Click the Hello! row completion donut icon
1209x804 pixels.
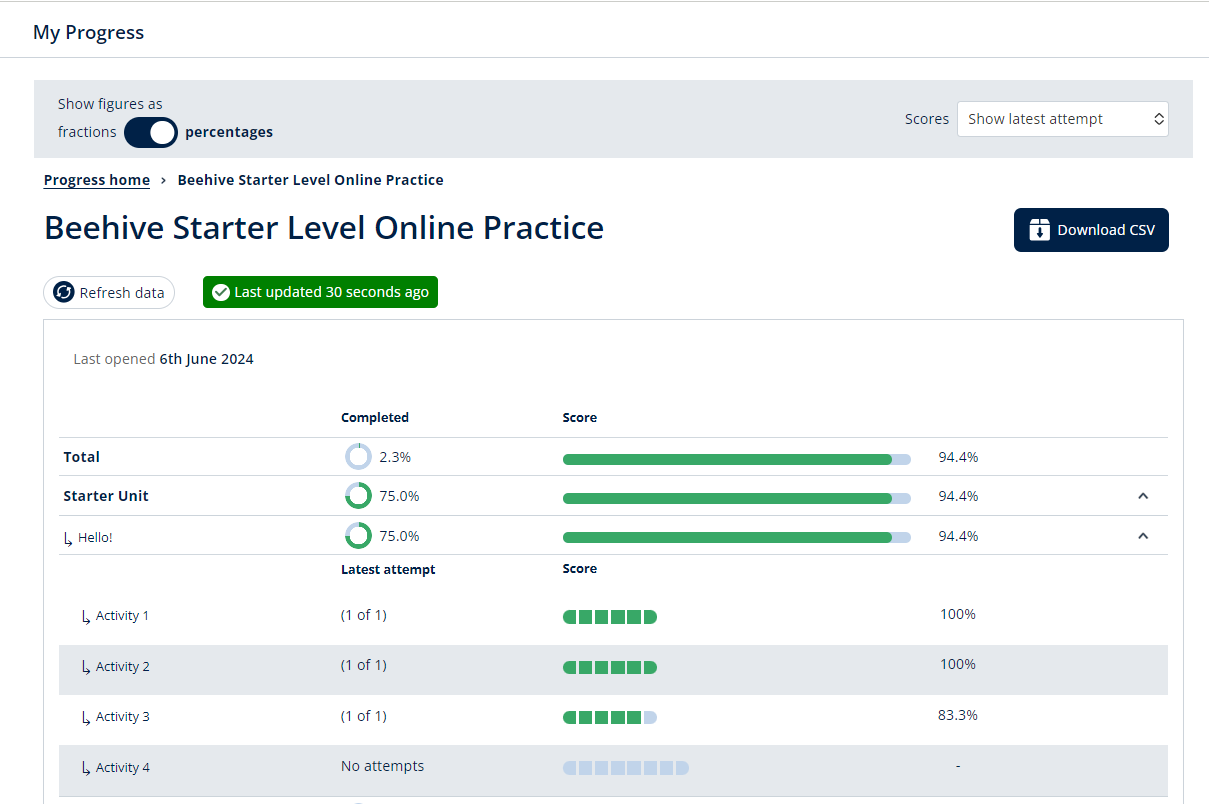358,536
